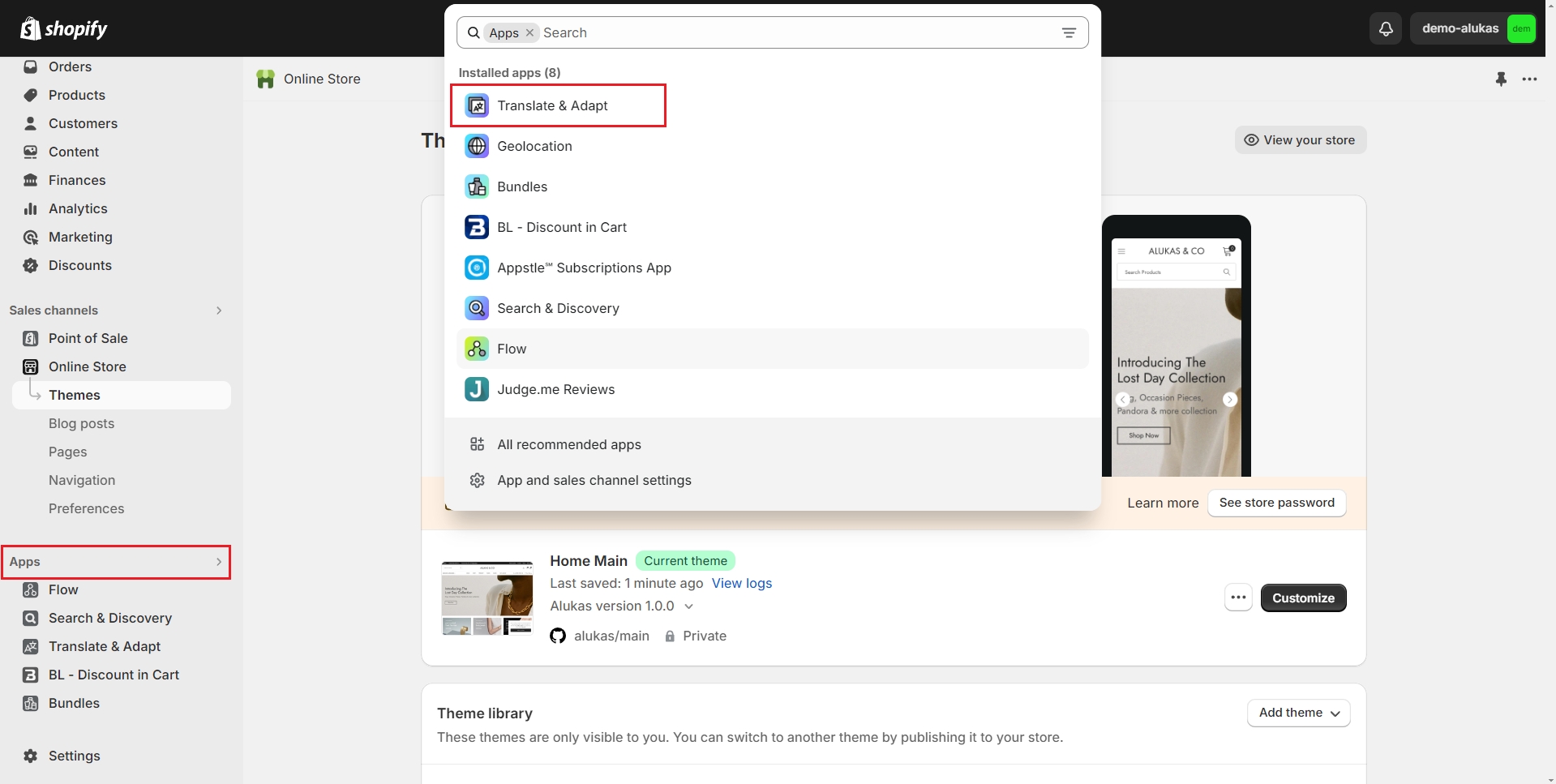1556x784 pixels.
Task: Click the Customize button
Action: 1303,598
